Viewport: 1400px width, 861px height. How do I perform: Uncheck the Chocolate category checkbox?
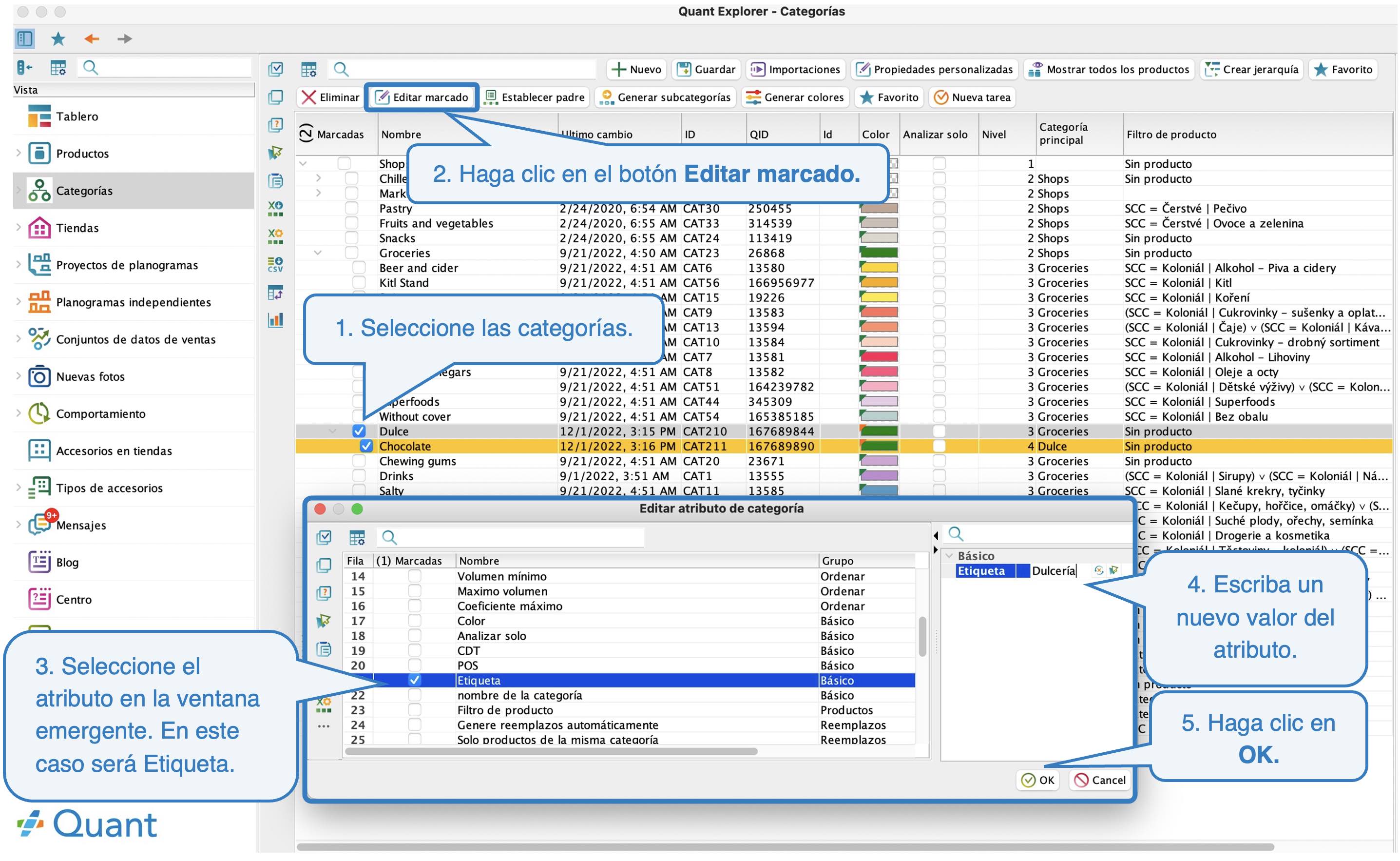tap(366, 446)
